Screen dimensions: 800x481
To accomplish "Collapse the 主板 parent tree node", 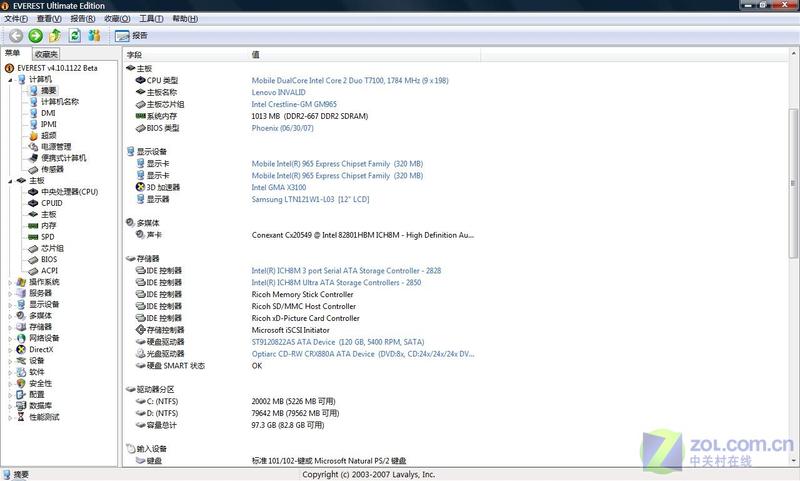I will (x=10, y=181).
